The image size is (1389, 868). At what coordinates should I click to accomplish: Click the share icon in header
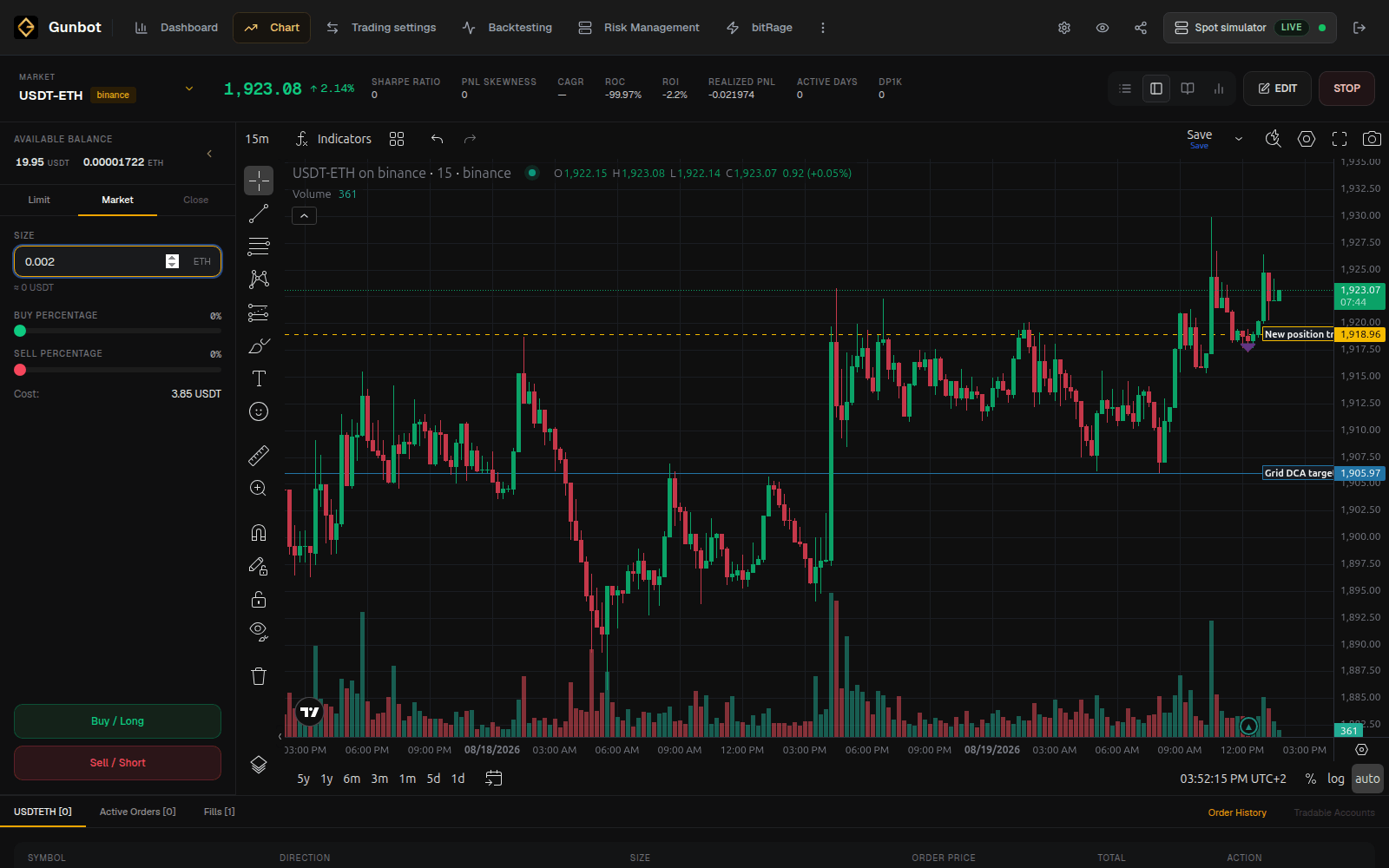tap(1141, 28)
